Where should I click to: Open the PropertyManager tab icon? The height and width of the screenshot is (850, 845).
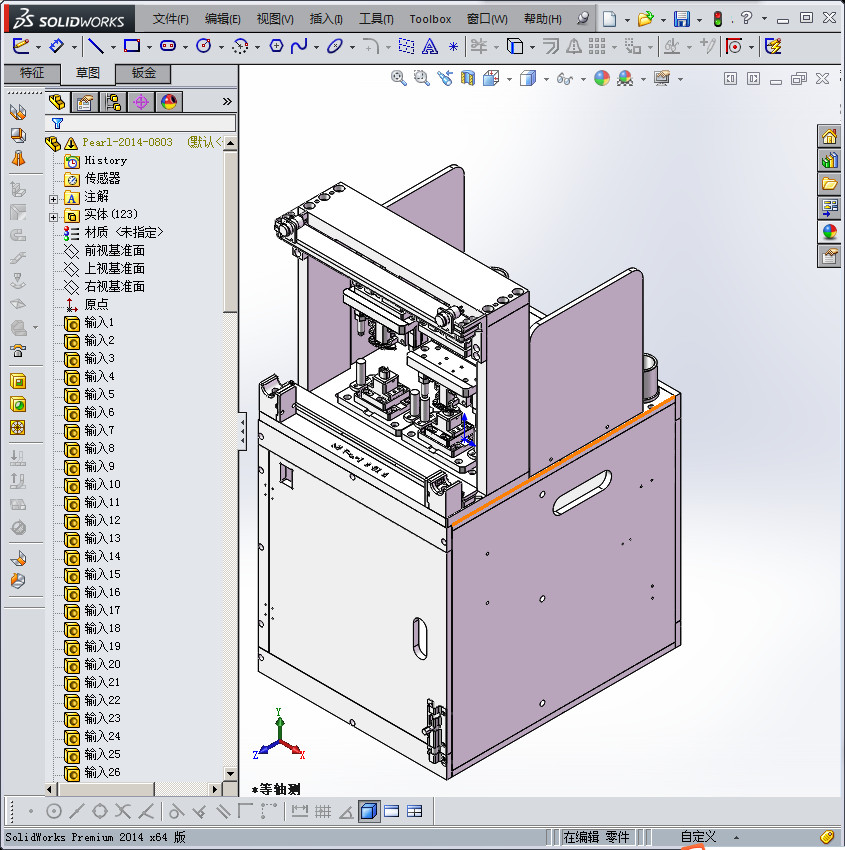click(85, 102)
